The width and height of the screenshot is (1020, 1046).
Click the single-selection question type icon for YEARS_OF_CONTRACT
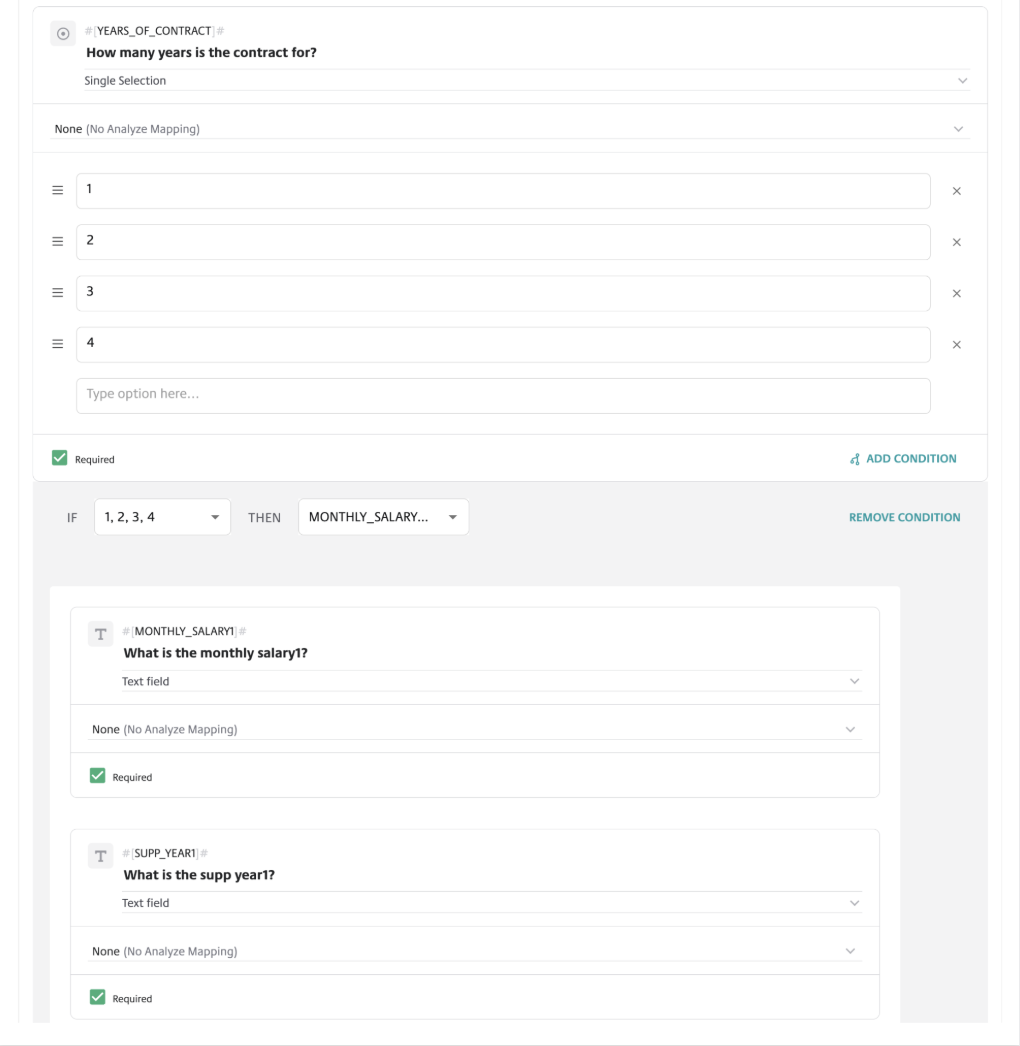tap(63, 34)
